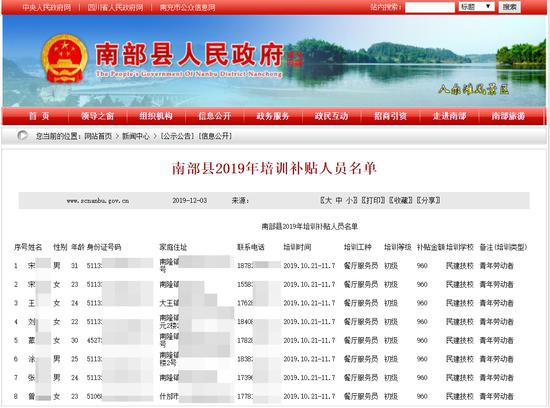The width and height of the screenshot is (550, 408).
Task: Click the national emblem logo in banner
Action: point(64,58)
